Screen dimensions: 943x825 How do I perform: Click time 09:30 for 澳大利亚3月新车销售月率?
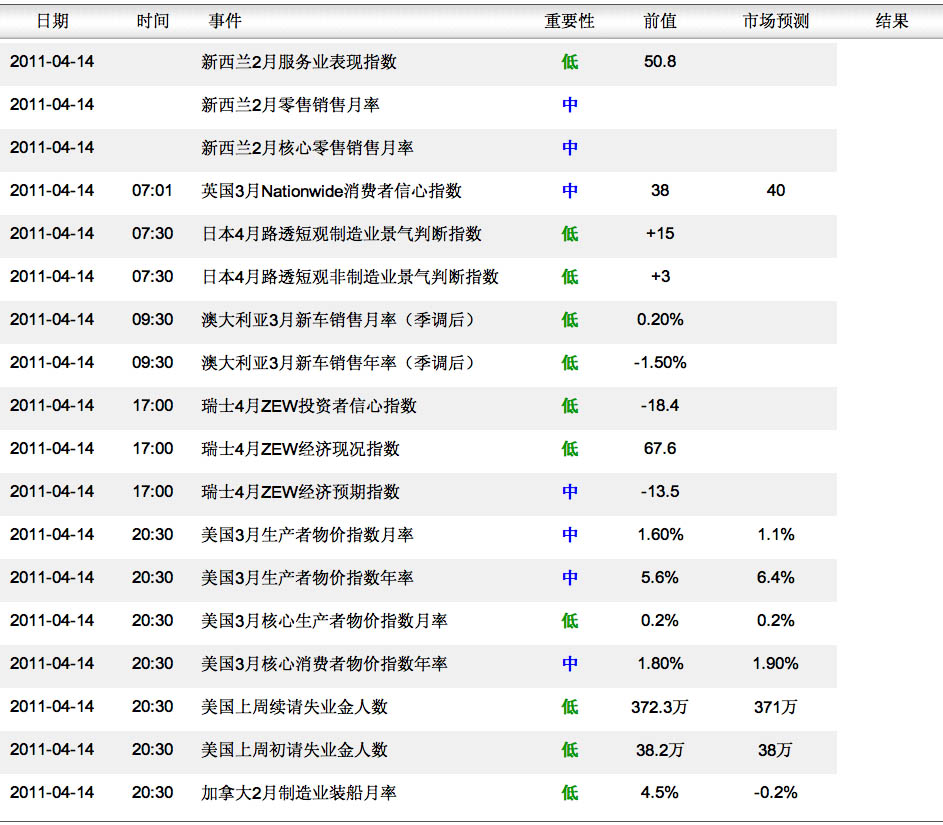pos(152,319)
